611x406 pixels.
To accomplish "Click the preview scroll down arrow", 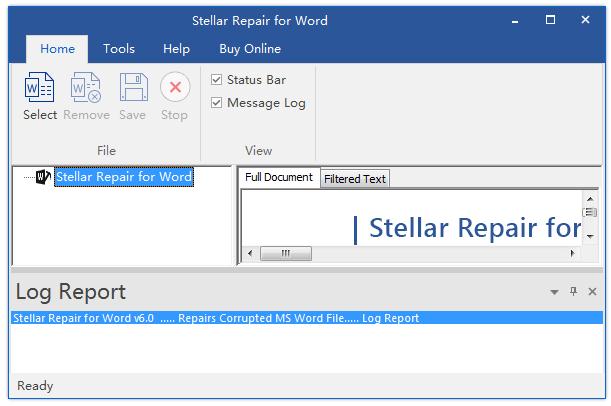I will point(590,236).
